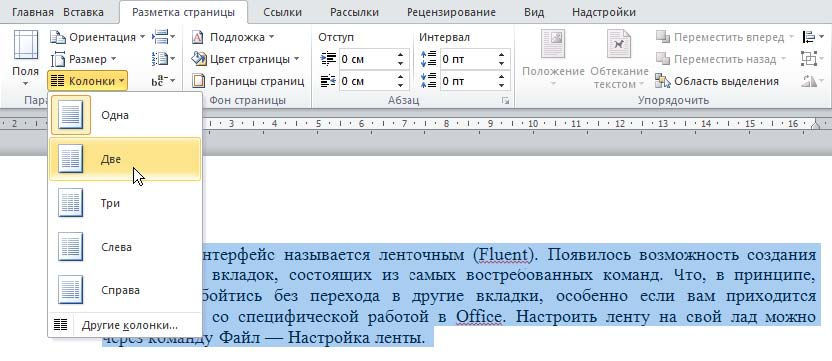Switch to the Ссылки tab

pos(283,12)
